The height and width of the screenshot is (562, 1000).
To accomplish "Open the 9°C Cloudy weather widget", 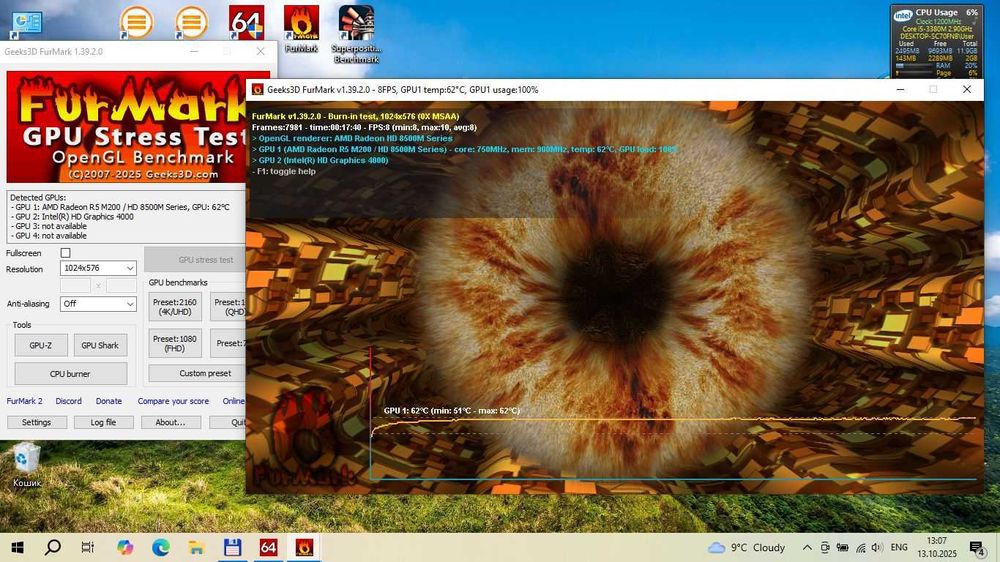I will 747,547.
